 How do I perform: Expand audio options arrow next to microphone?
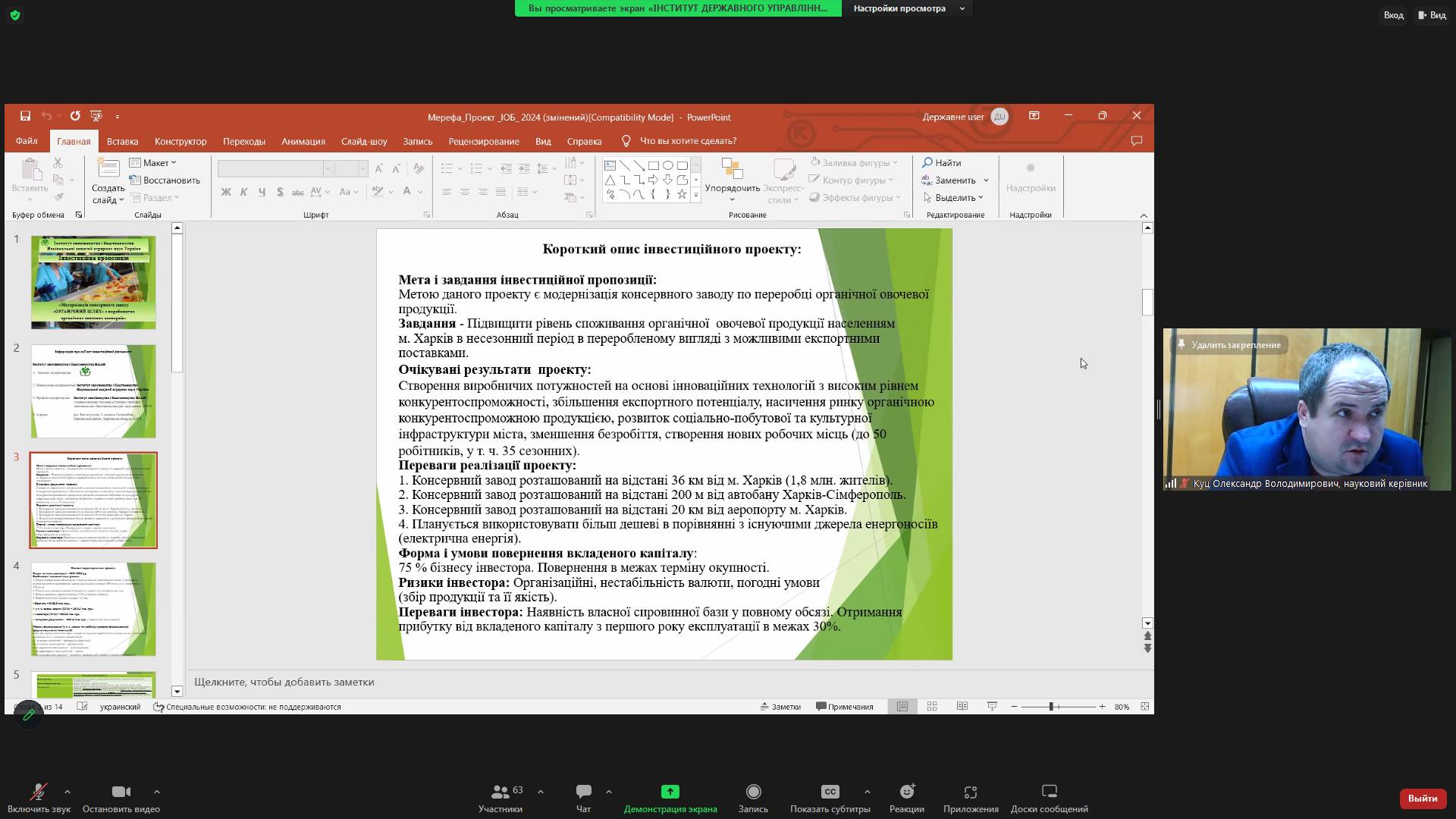pyautogui.click(x=67, y=792)
